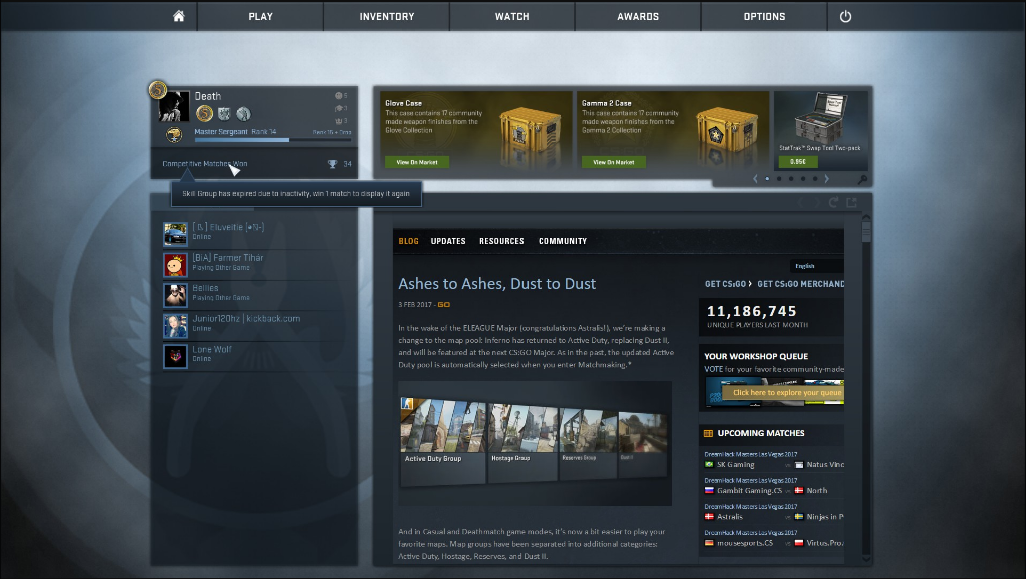Open the INVENTORY menu

coord(387,16)
